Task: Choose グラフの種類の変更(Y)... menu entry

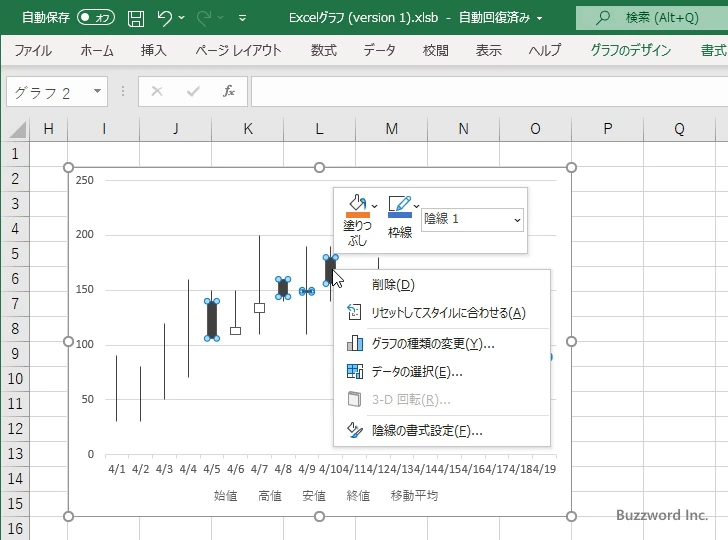Action: point(442,344)
